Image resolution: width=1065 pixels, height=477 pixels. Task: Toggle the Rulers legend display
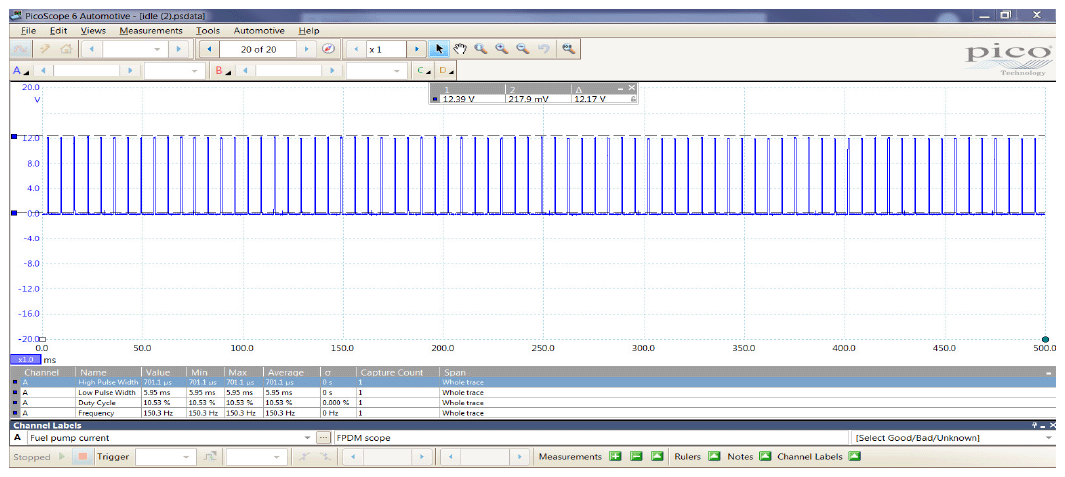714,457
